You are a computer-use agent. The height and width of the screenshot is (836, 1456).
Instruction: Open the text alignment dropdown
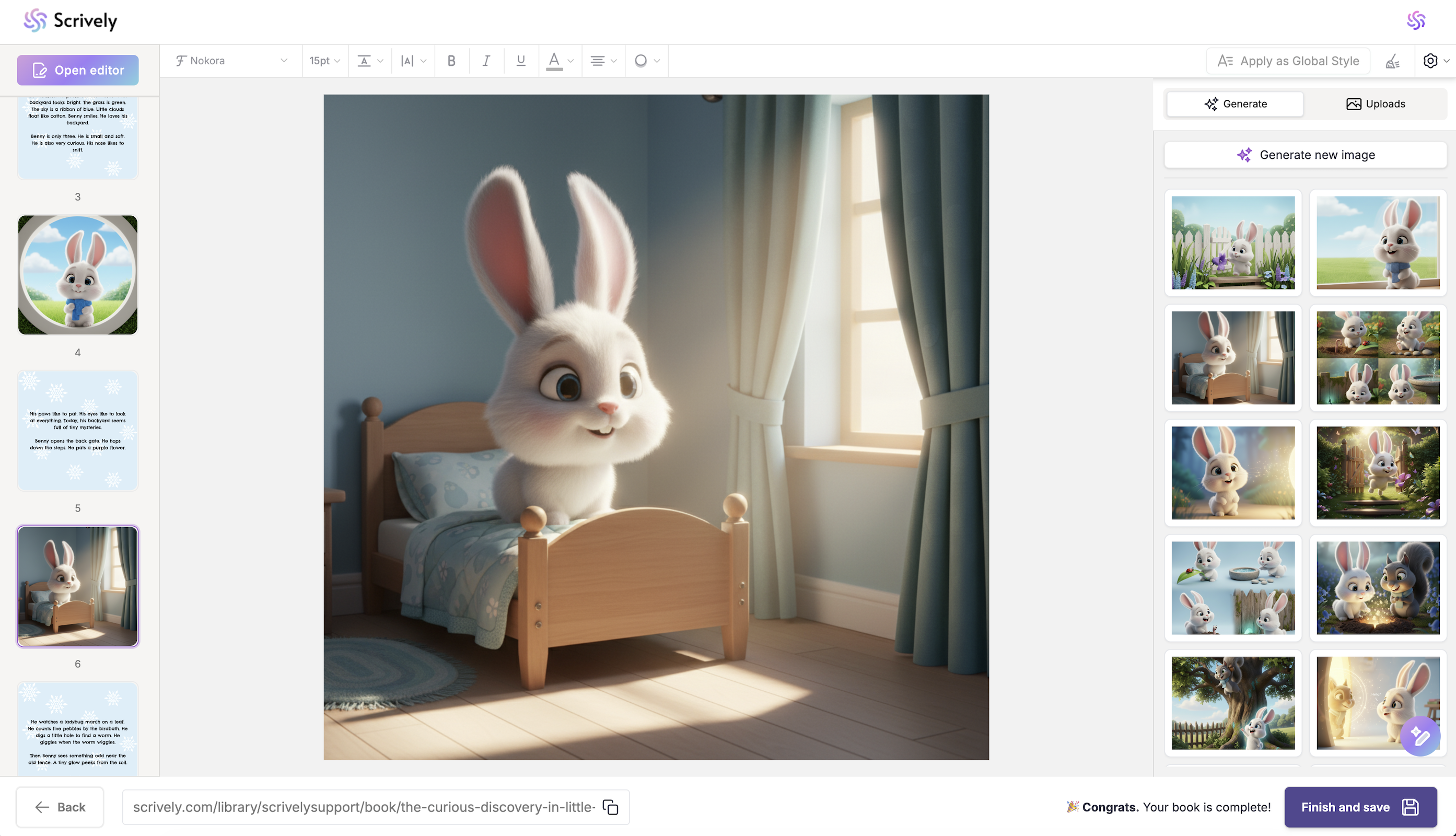tap(602, 61)
